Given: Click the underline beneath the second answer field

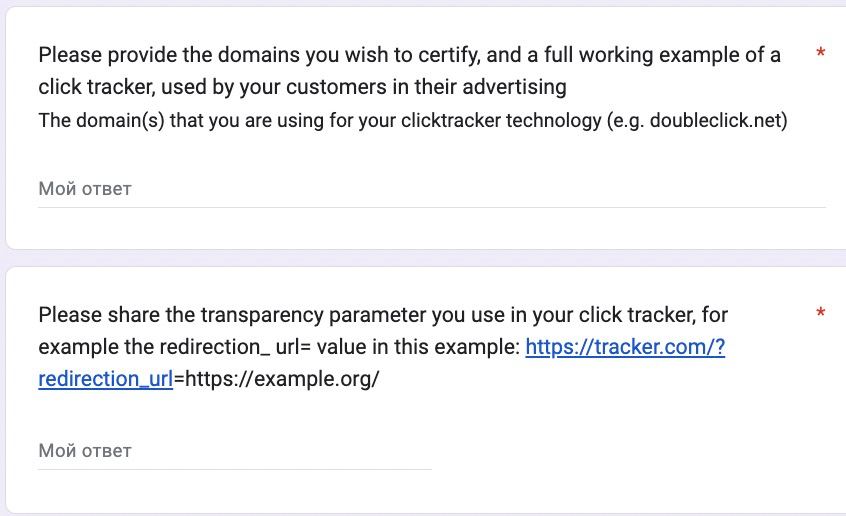Looking at the screenshot, I should [235, 470].
